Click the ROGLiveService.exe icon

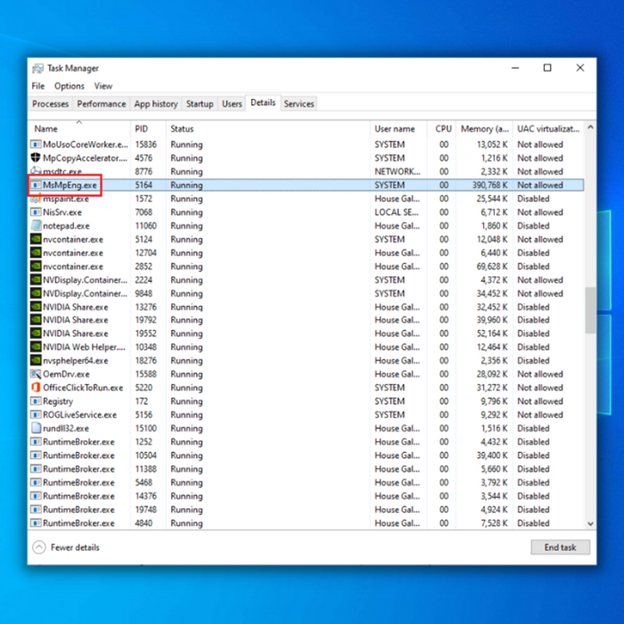[36, 415]
